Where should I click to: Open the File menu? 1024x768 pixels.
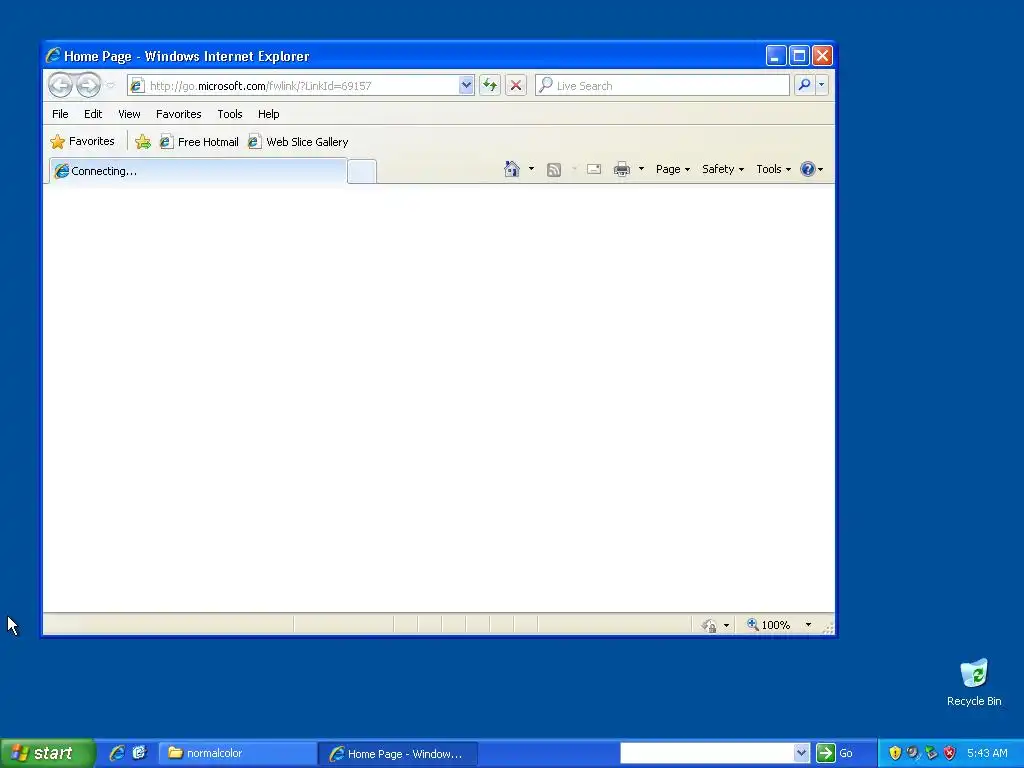tap(60, 114)
